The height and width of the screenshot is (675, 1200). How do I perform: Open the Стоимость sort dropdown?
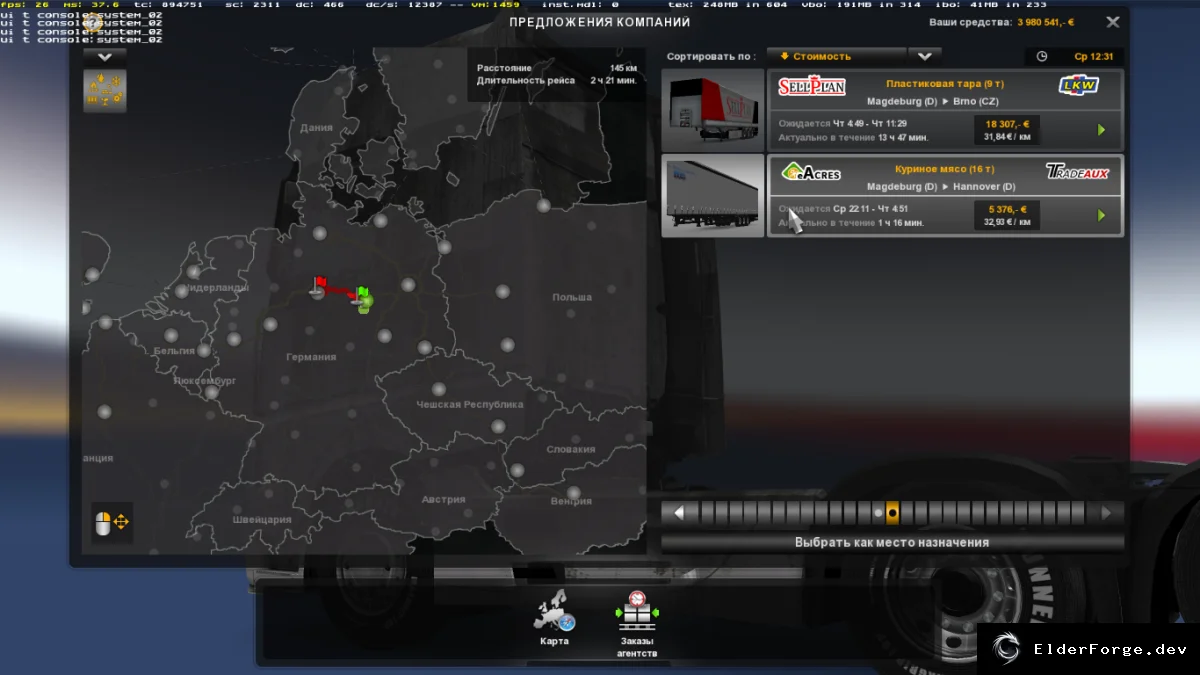837,56
